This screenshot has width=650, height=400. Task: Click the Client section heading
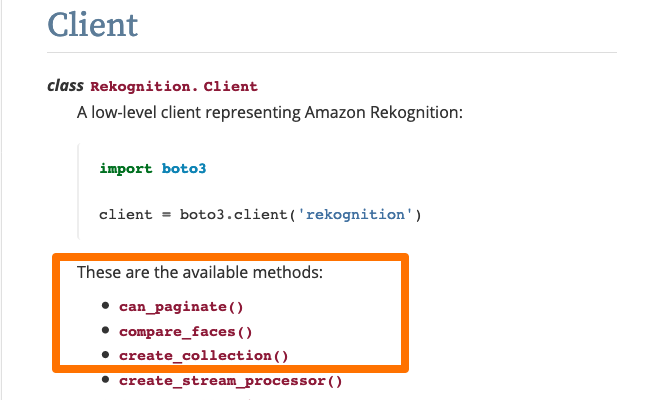pos(92,24)
